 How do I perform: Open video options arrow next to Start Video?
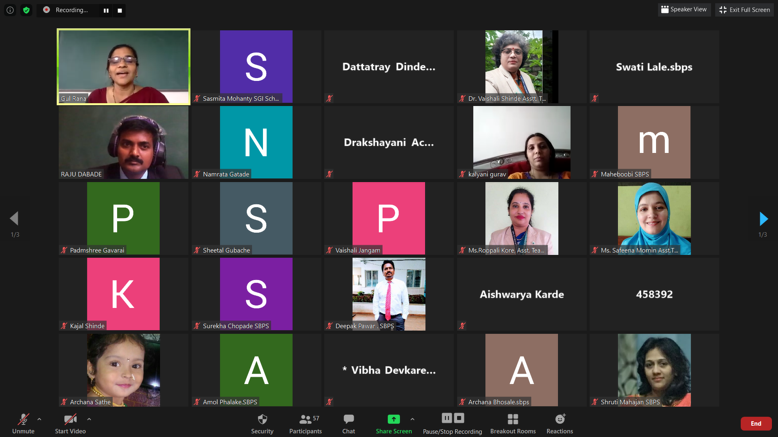click(89, 420)
